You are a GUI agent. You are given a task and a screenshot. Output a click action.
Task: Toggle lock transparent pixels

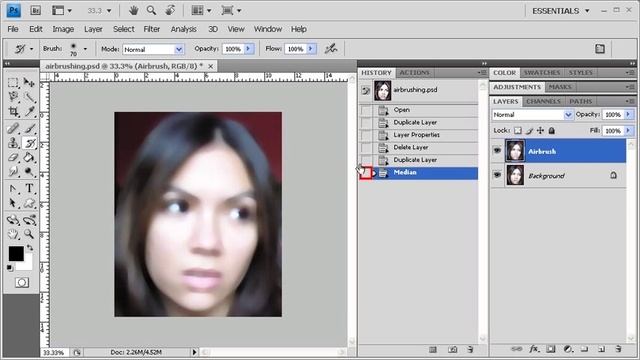pyautogui.click(x=518, y=131)
